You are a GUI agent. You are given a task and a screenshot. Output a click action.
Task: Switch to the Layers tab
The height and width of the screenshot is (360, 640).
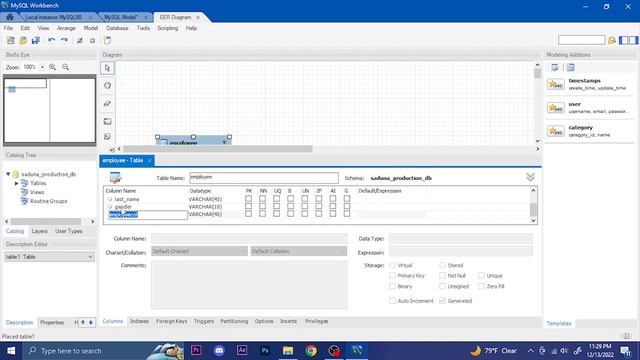[40, 231]
